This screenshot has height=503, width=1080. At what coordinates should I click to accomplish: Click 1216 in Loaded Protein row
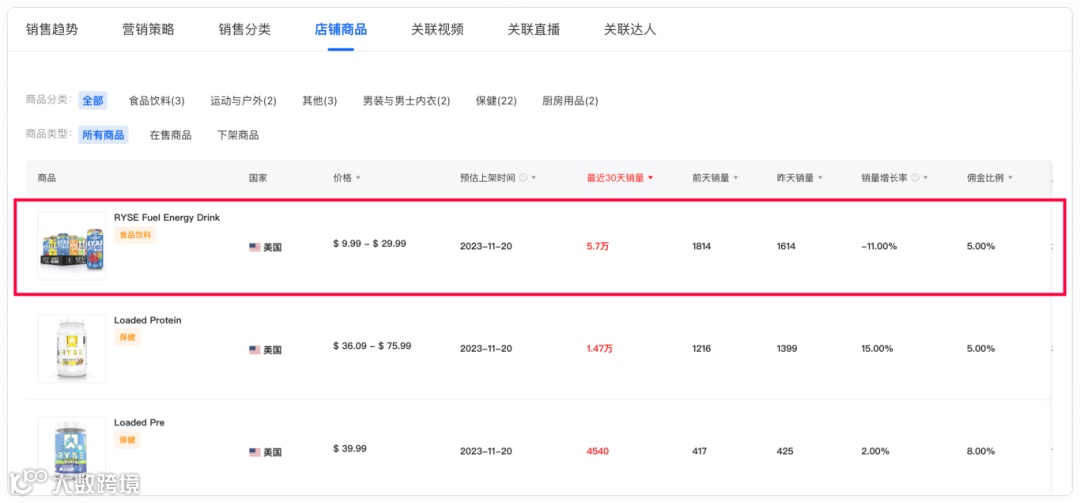pyautogui.click(x=702, y=349)
